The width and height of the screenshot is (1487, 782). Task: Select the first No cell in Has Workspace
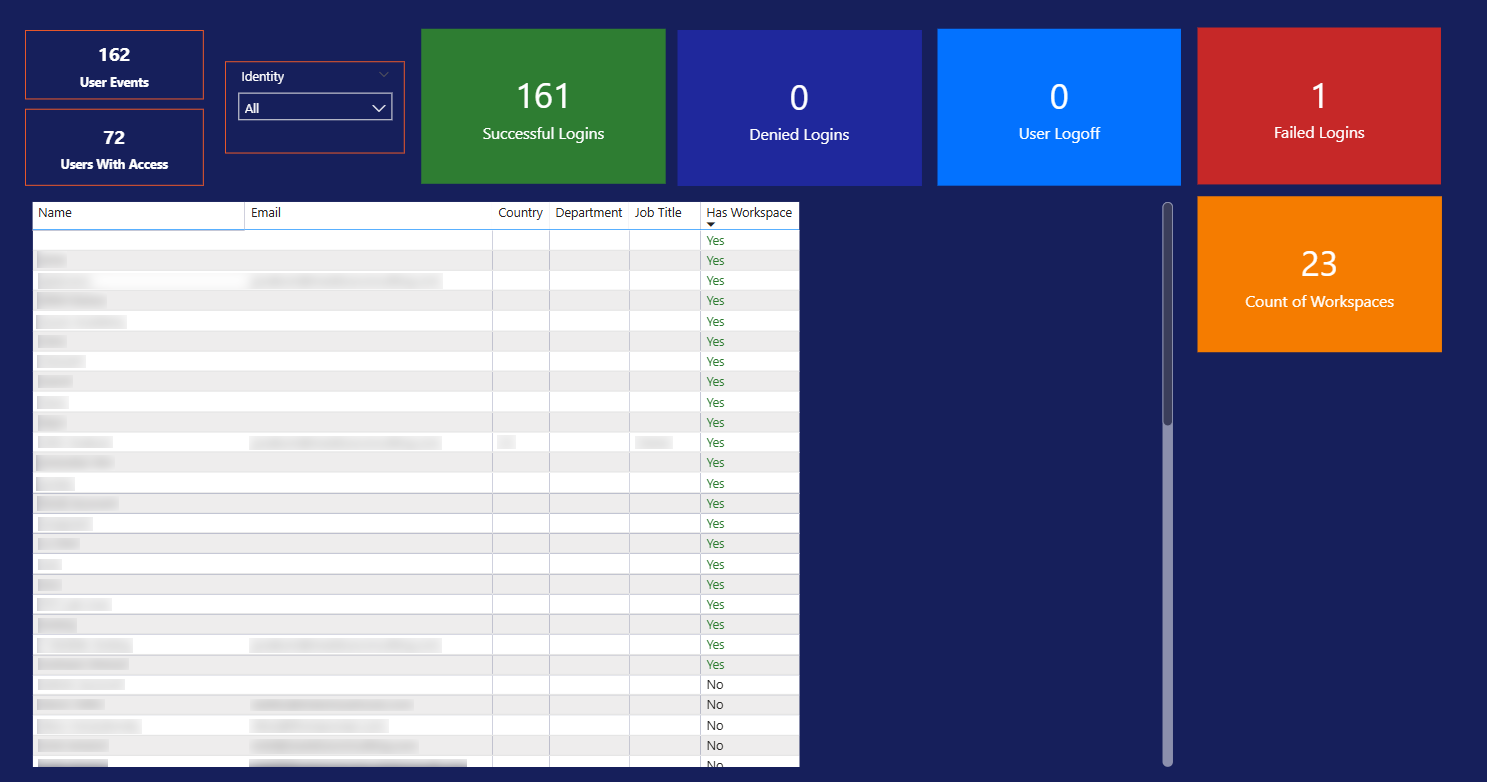(x=715, y=685)
